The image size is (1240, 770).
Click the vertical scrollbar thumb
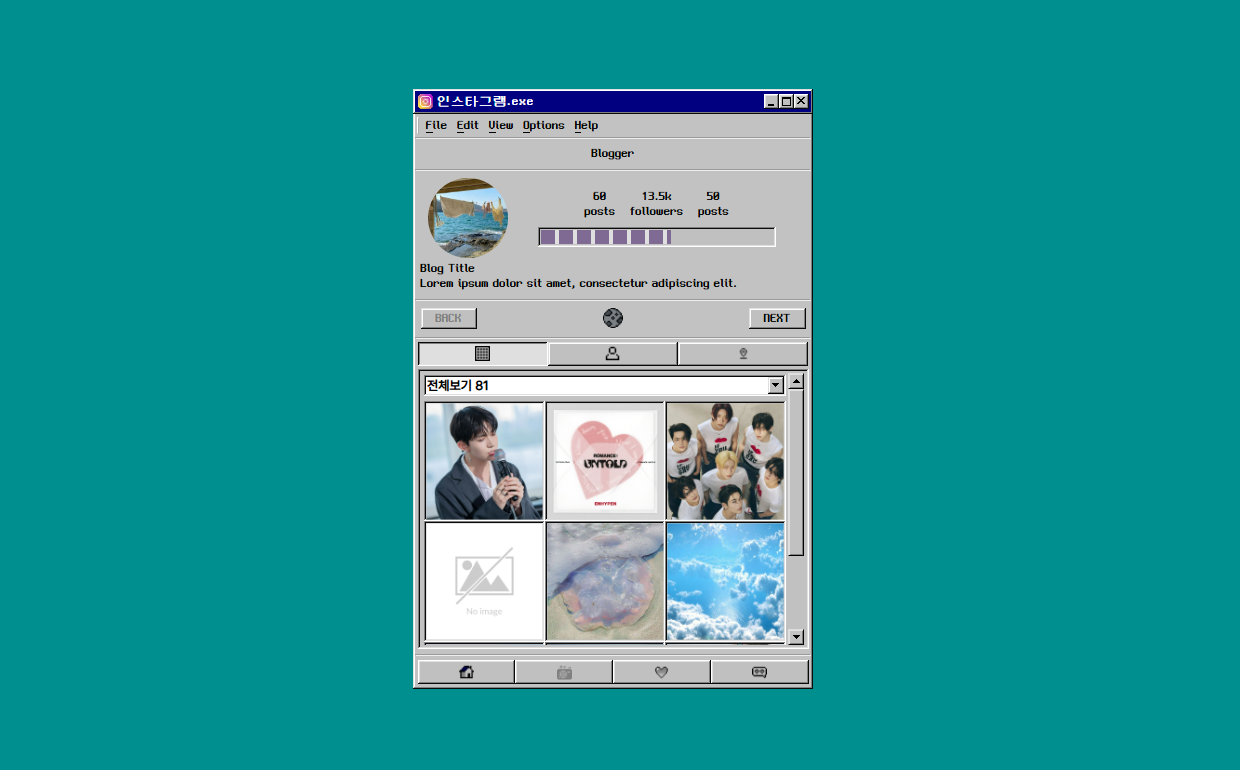[x=796, y=472]
